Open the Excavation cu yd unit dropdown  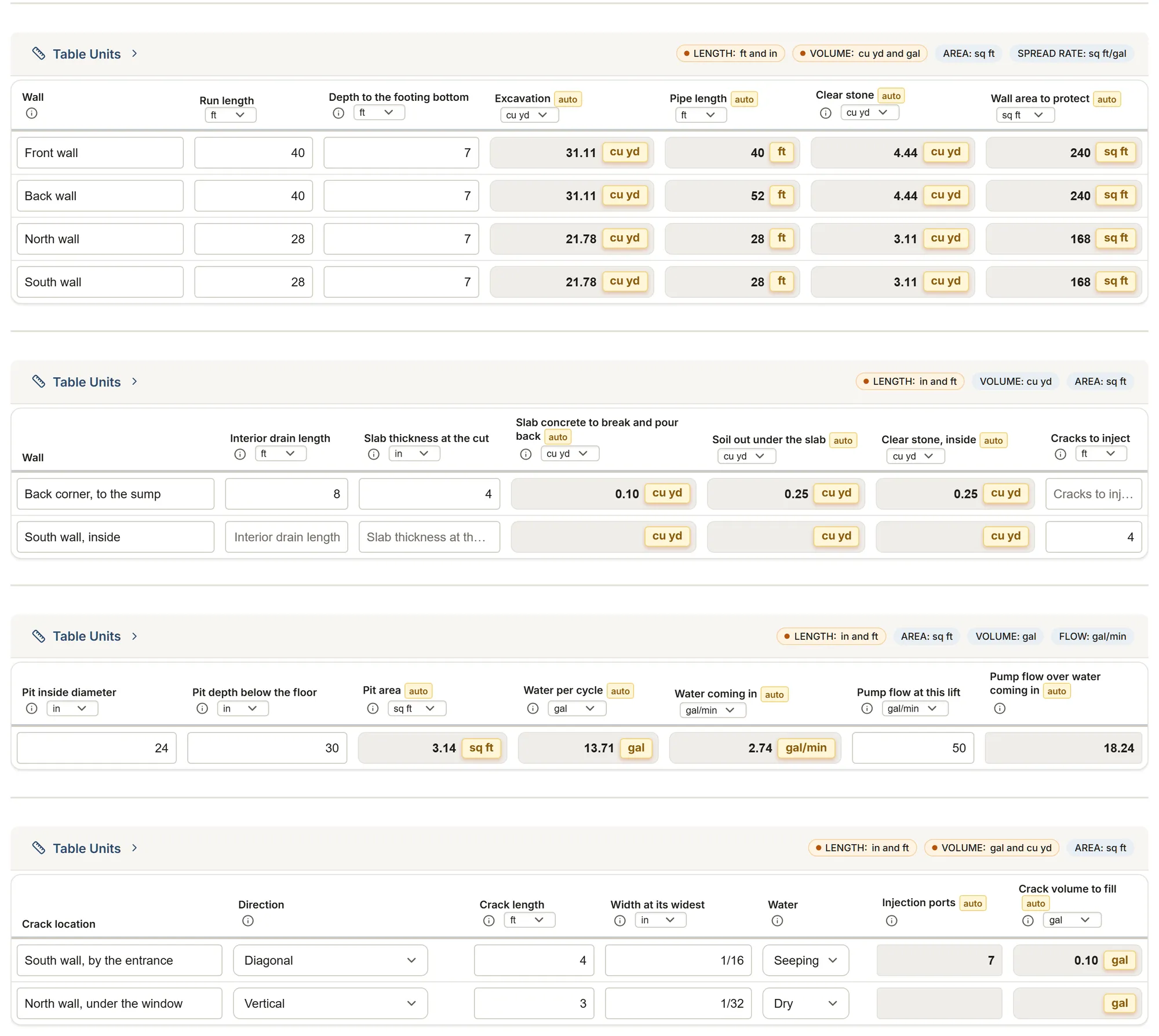click(530, 115)
